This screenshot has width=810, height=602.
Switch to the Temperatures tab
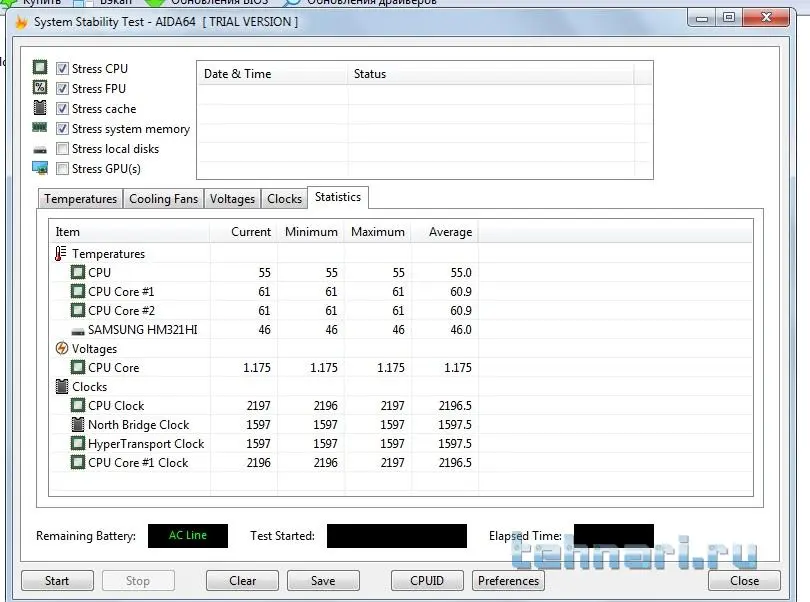click(x=81, y=199)
